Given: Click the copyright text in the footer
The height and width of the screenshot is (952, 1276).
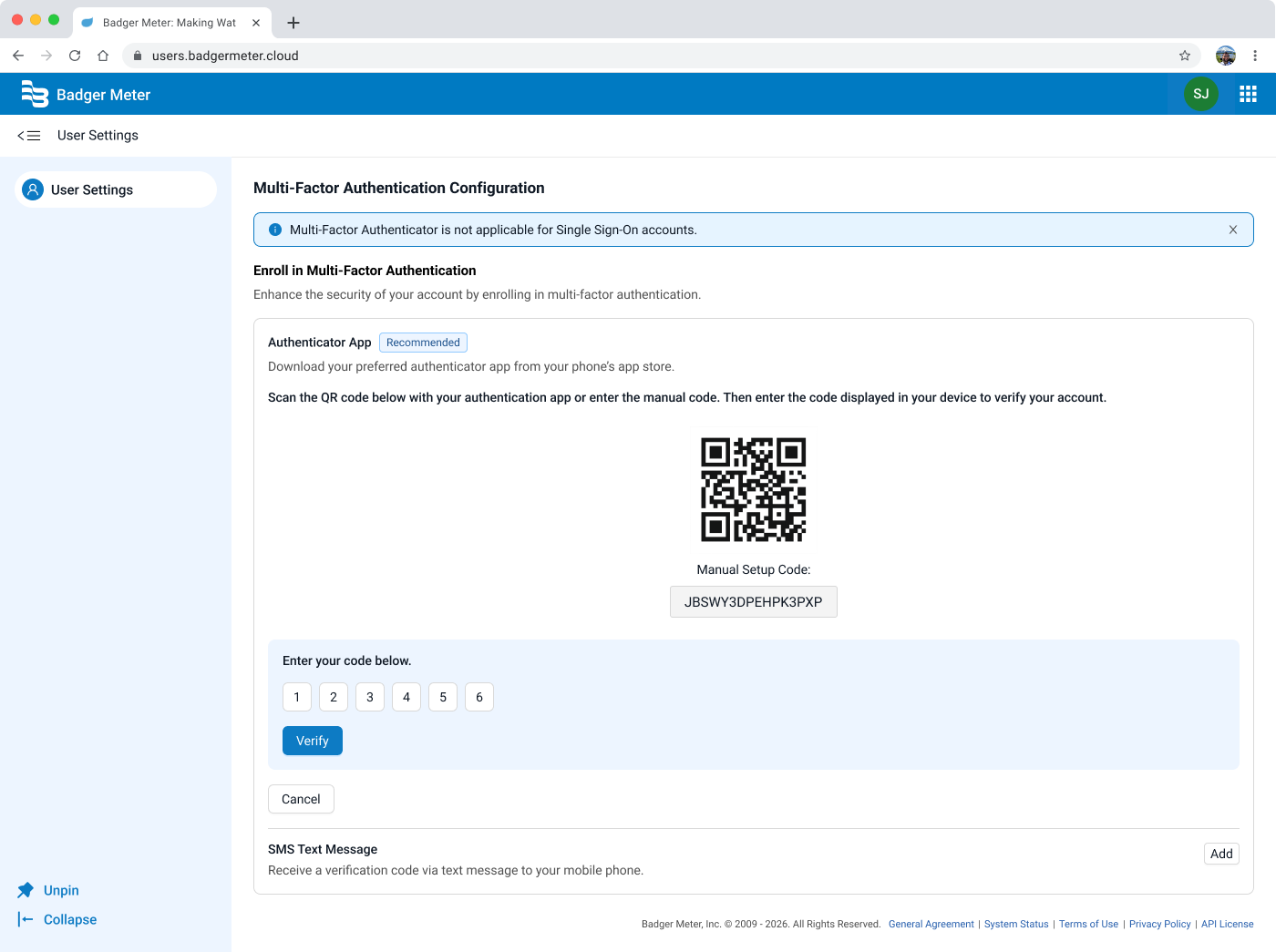Looking at the screenshot, I should pyautogui.click(x=761, y=924).
